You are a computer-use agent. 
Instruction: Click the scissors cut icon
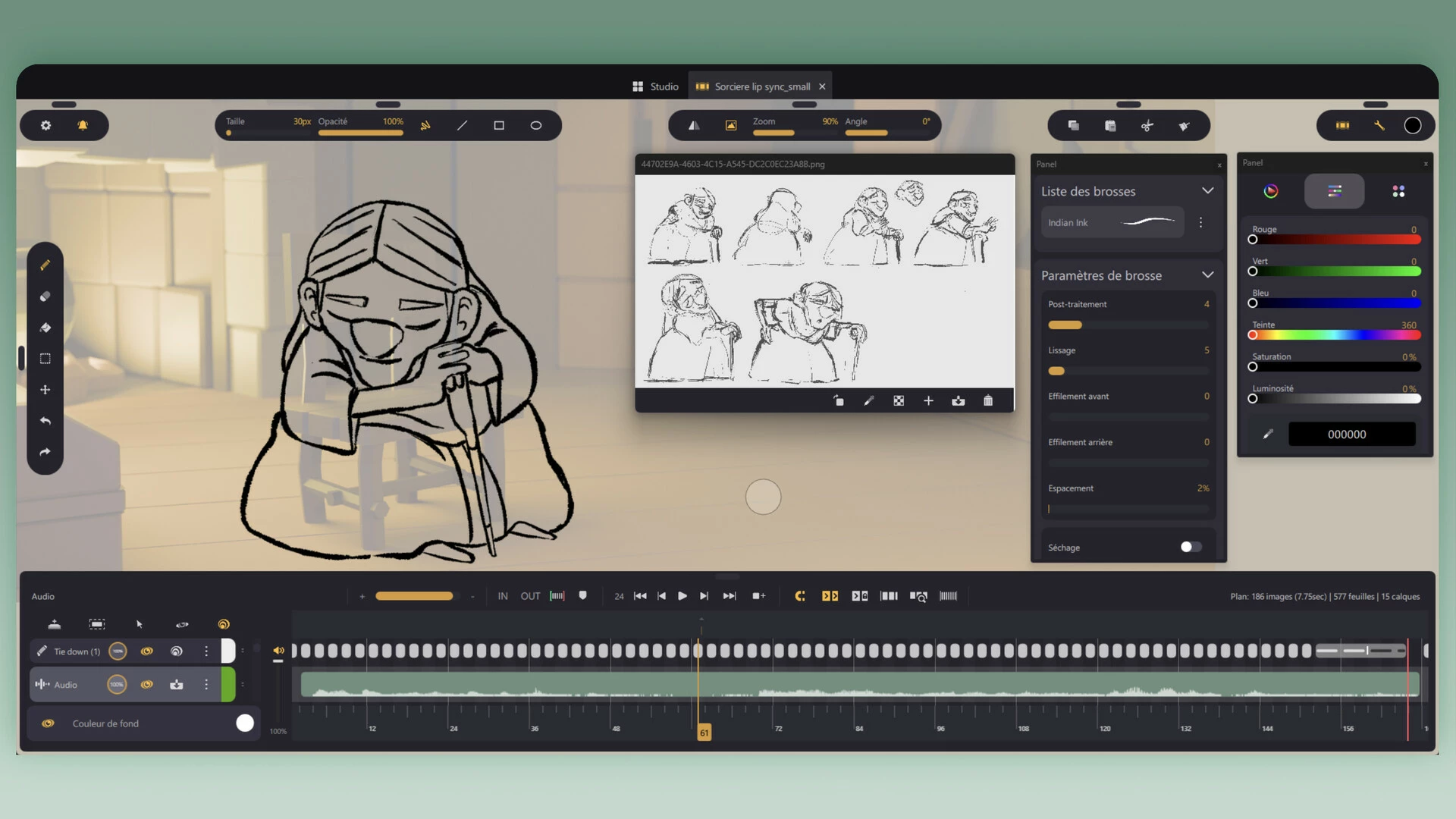point(1147,125)
